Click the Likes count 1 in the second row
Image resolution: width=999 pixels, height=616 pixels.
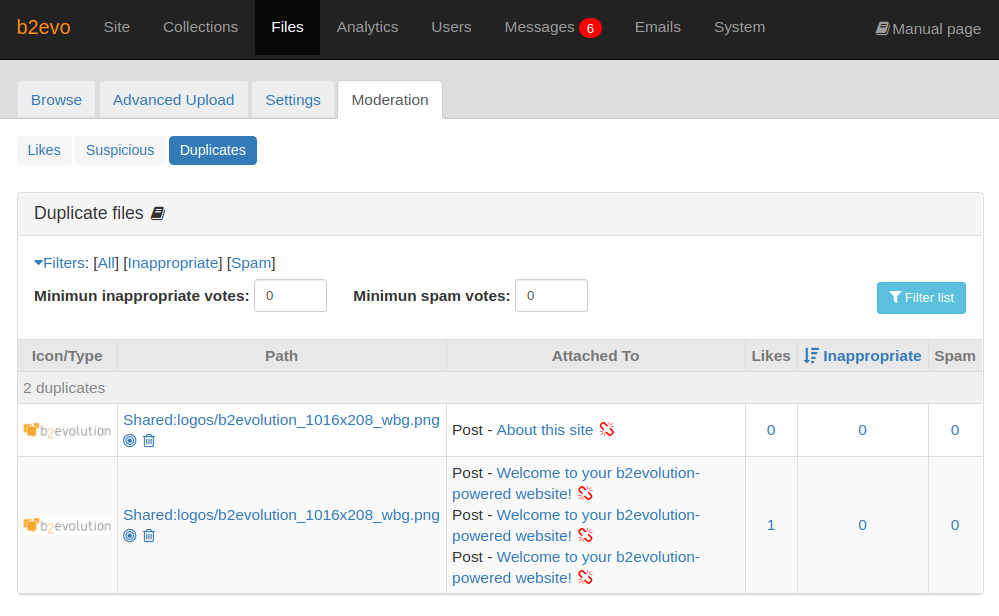click(771, 525)
